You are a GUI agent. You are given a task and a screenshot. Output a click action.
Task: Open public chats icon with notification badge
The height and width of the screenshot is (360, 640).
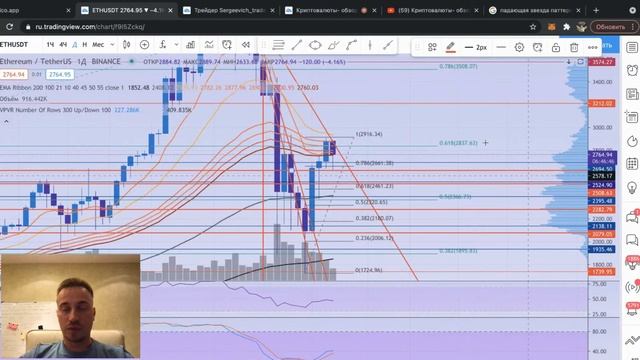[x=632, y=216]
